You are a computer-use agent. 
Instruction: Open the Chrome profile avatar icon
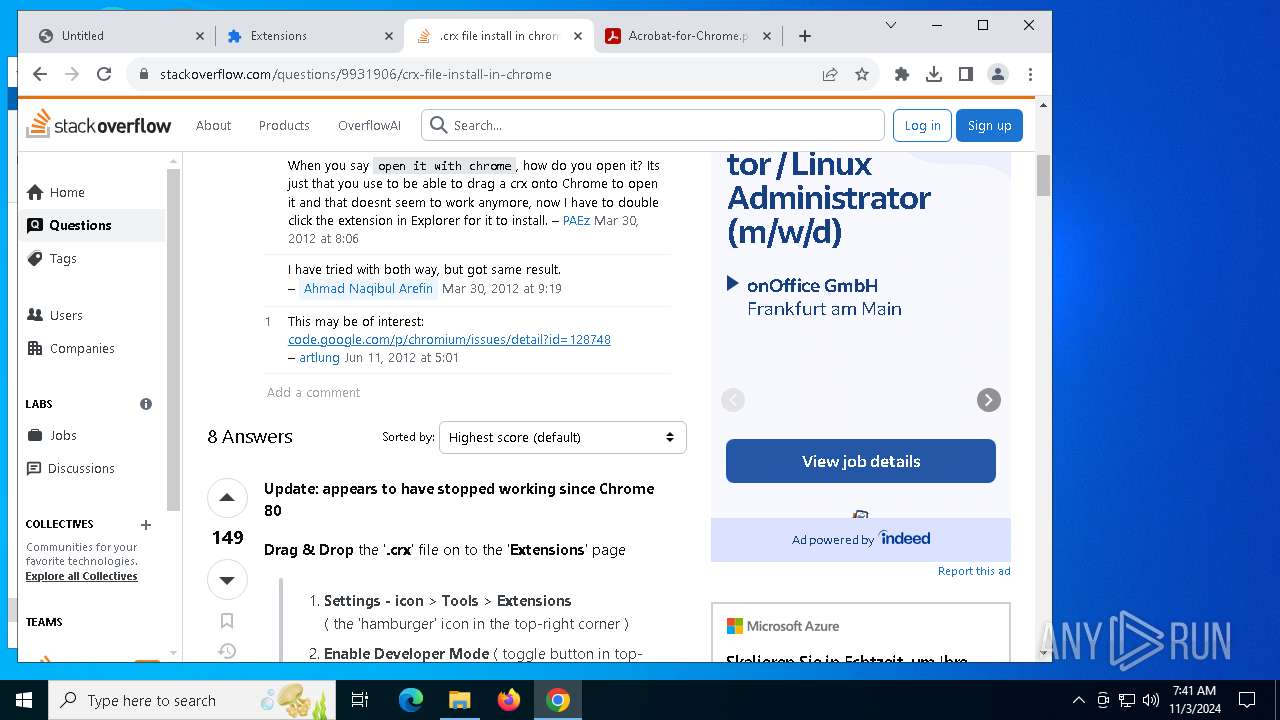pos(998,74)
